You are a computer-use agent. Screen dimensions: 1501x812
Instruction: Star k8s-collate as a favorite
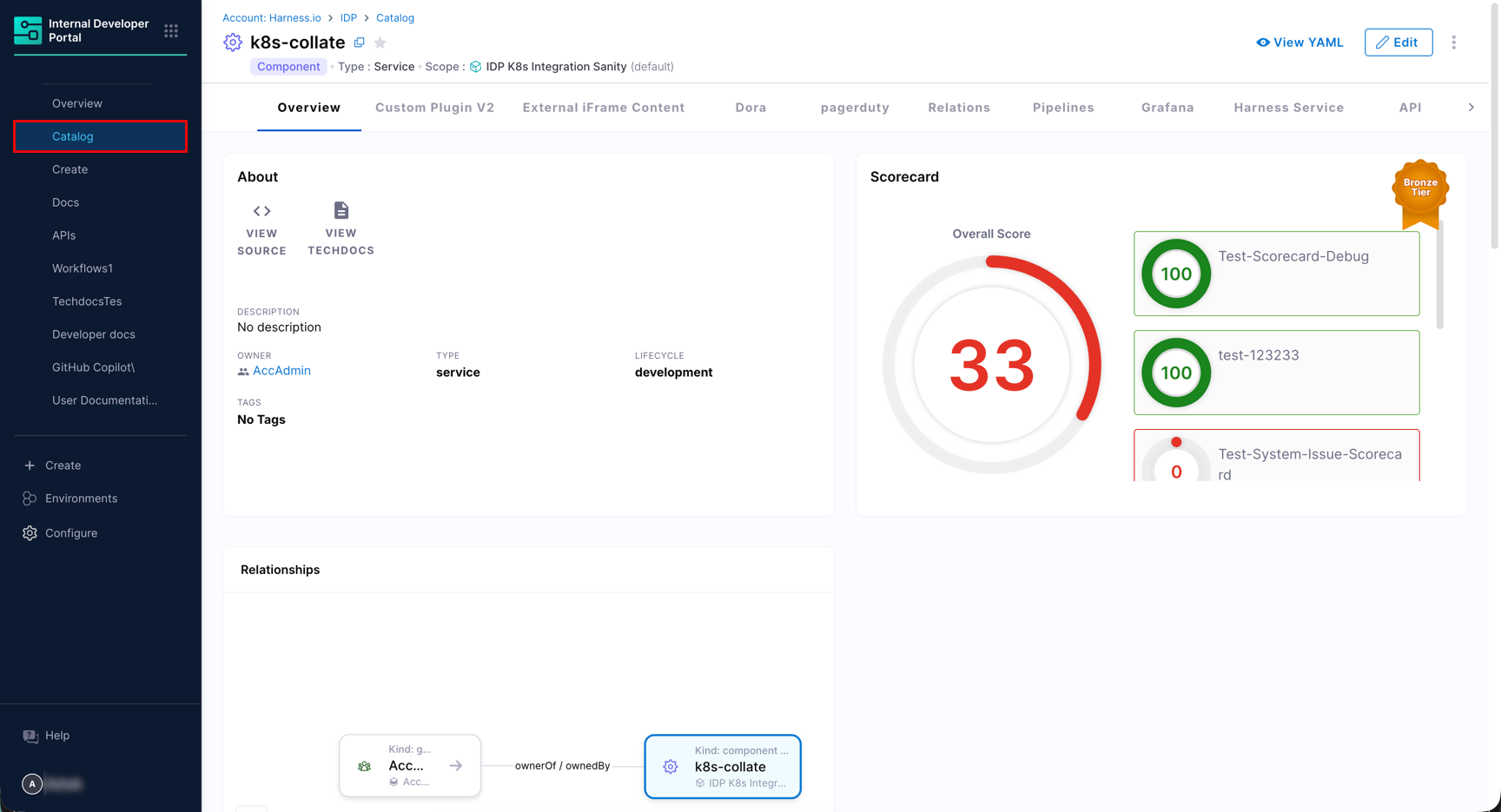click(380, 43)
